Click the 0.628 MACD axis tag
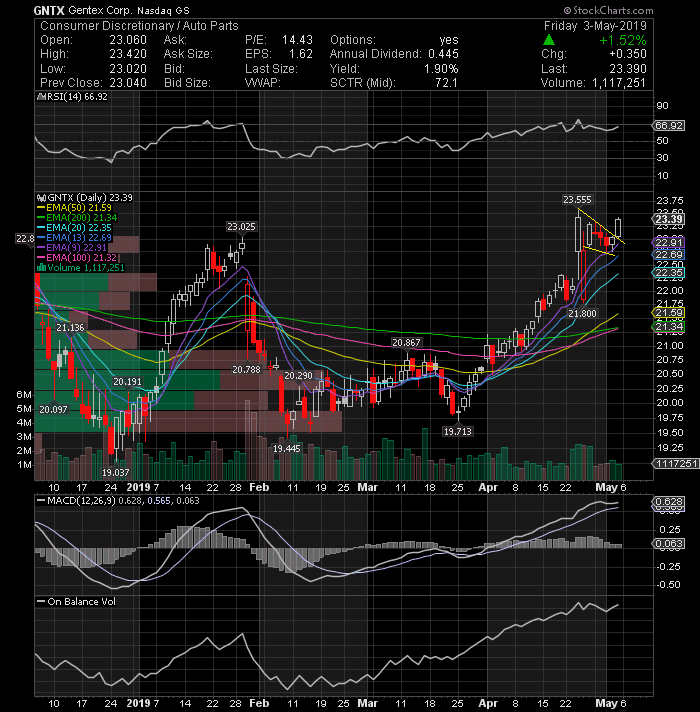700x712 pixels. tap(669, 501)
